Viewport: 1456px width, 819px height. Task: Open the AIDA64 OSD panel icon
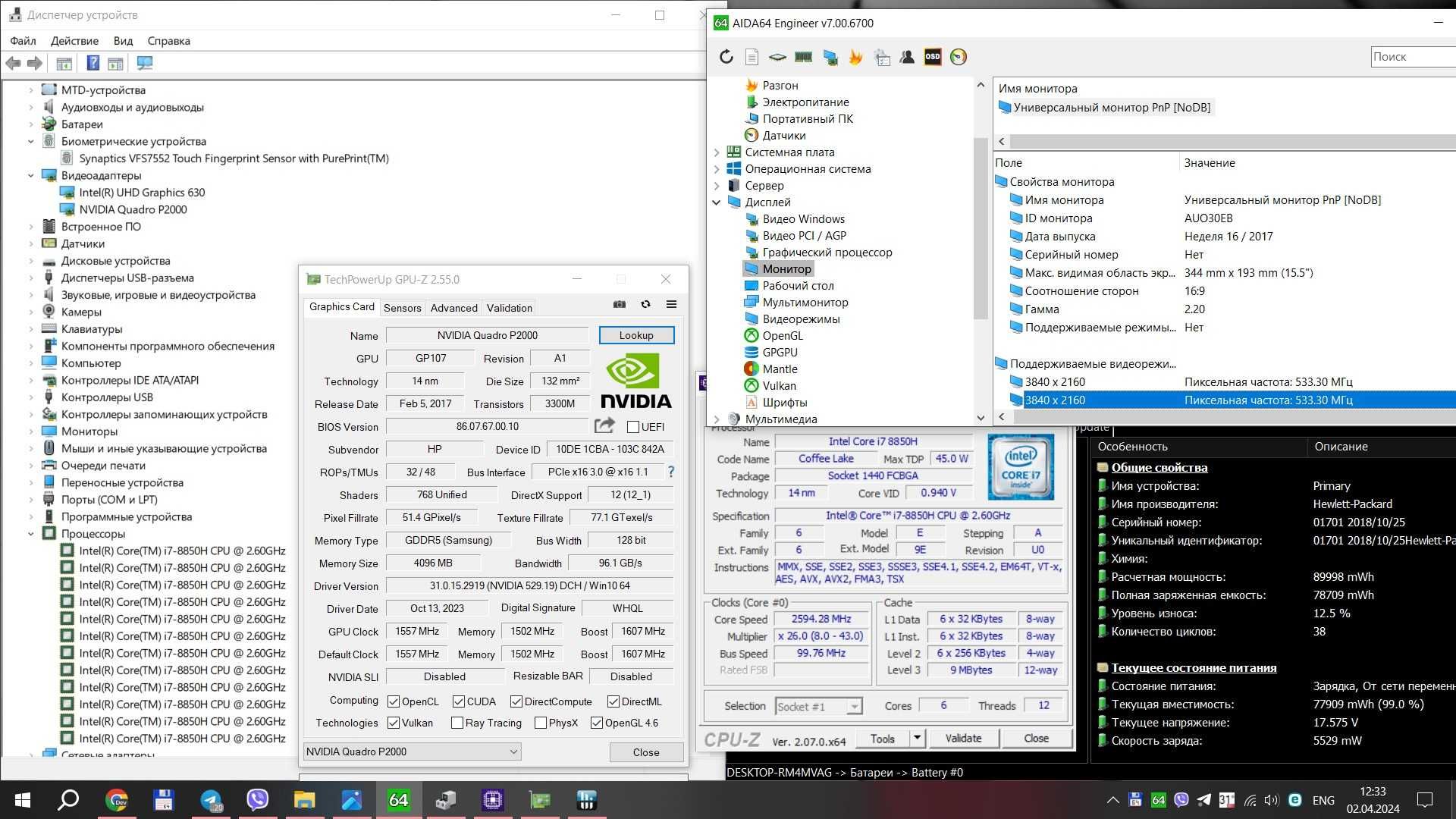coord(933,57)
